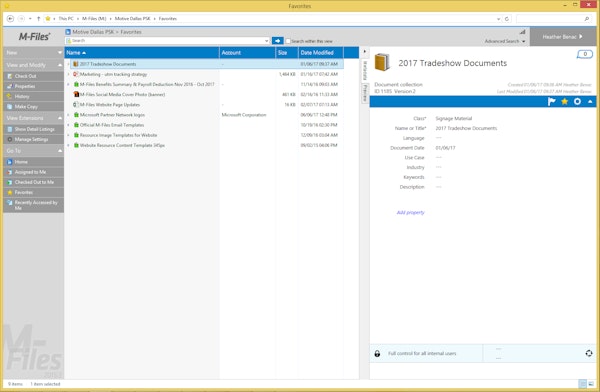
Task: Open the Recently Accessed by Me view
Action: point(36,205)
